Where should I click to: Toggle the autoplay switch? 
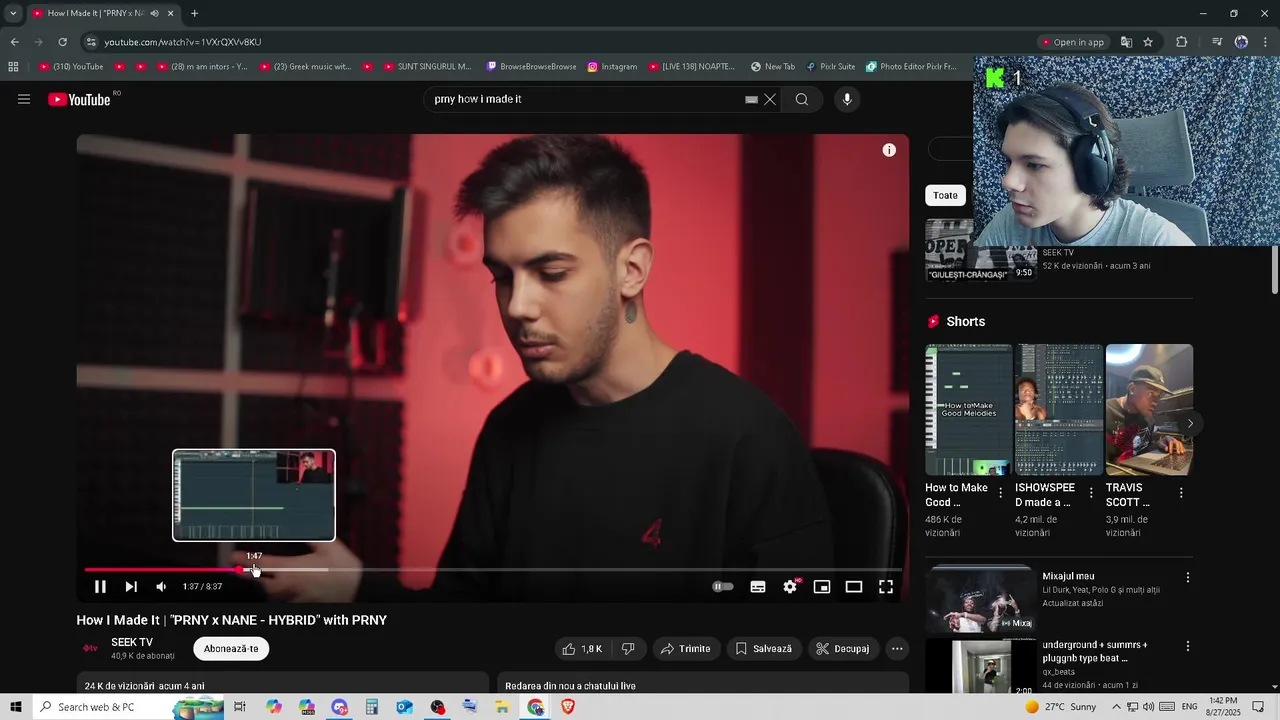[x=723, y=587]
